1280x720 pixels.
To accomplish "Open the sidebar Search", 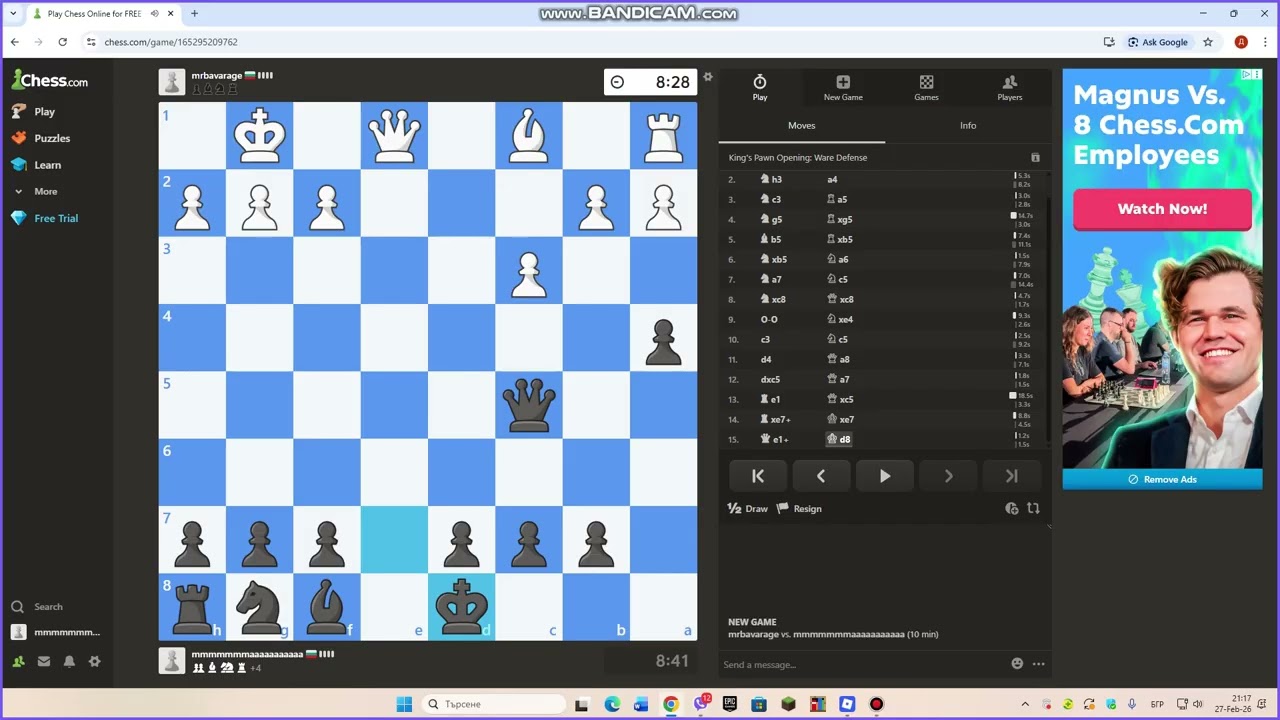I will point(38,607).
